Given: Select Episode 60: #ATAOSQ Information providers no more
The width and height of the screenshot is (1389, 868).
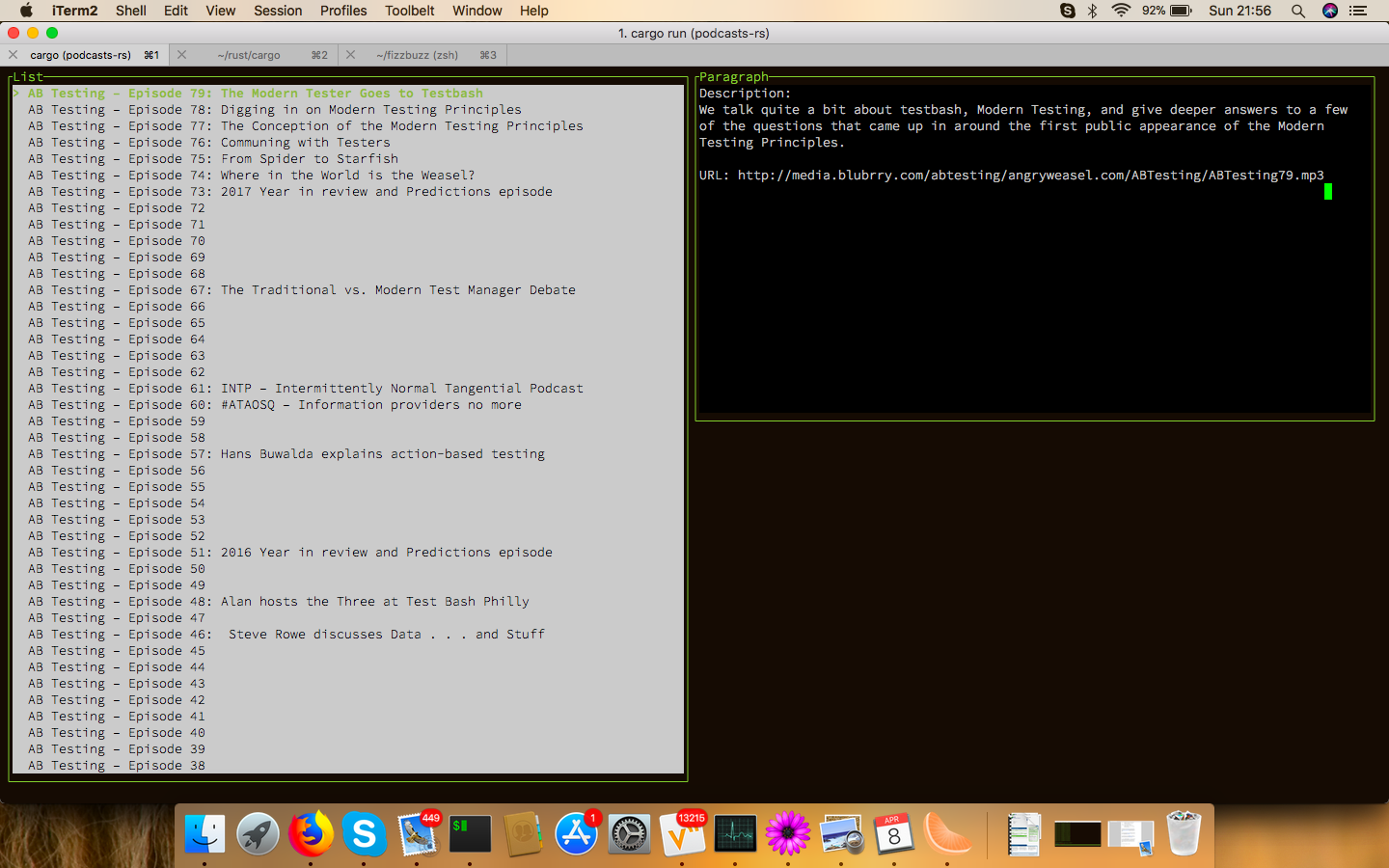Looking at the screenshot, I should coord(347,405).
